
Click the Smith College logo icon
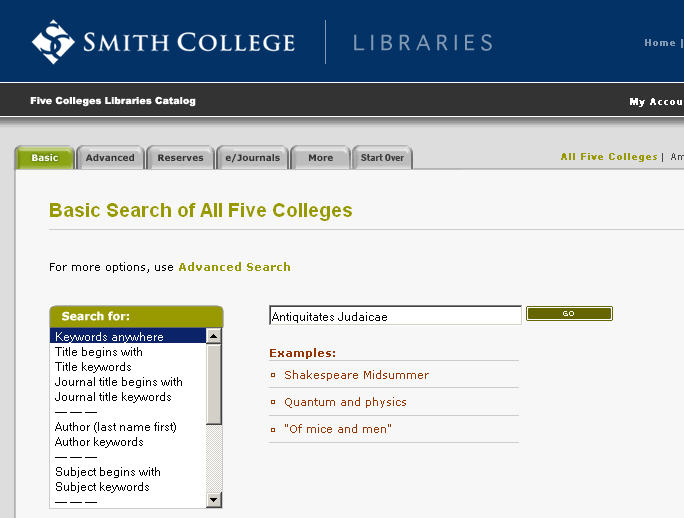coord(53,42)
